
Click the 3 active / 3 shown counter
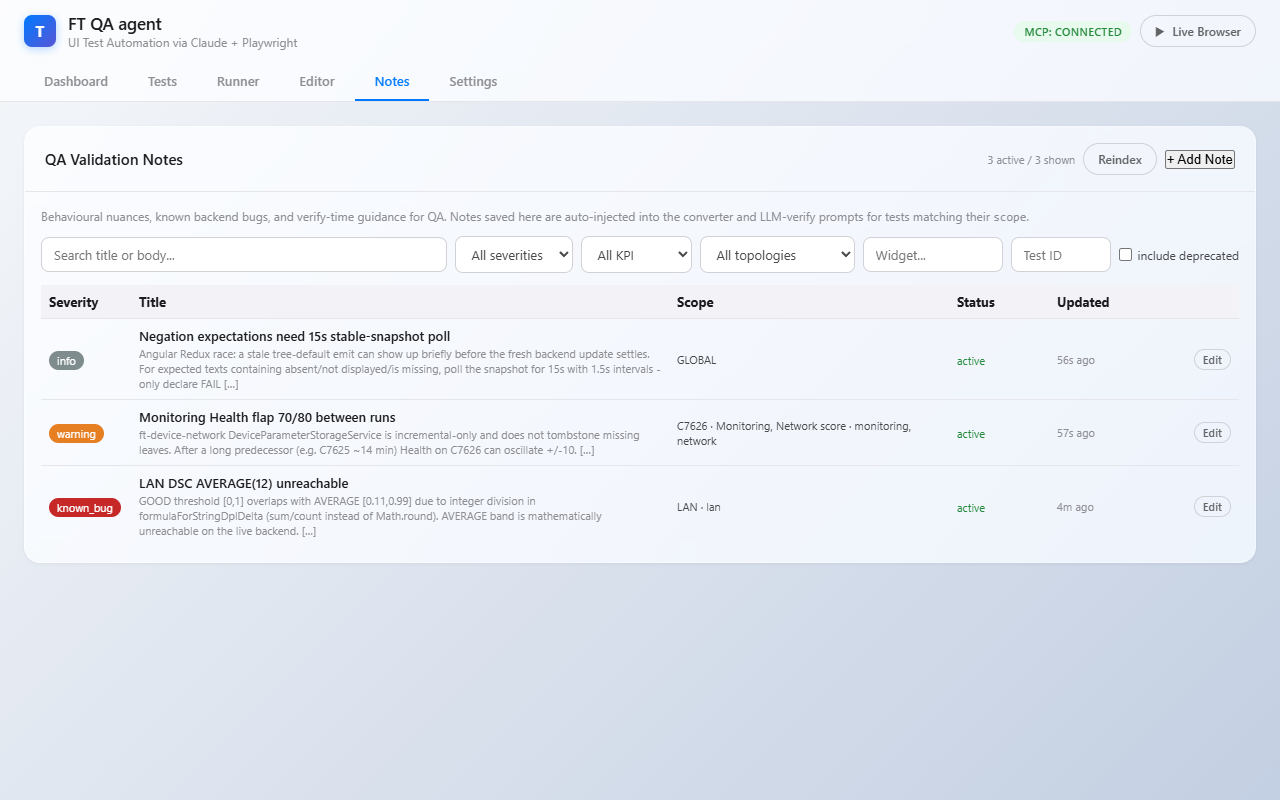tap(1031, 160)
